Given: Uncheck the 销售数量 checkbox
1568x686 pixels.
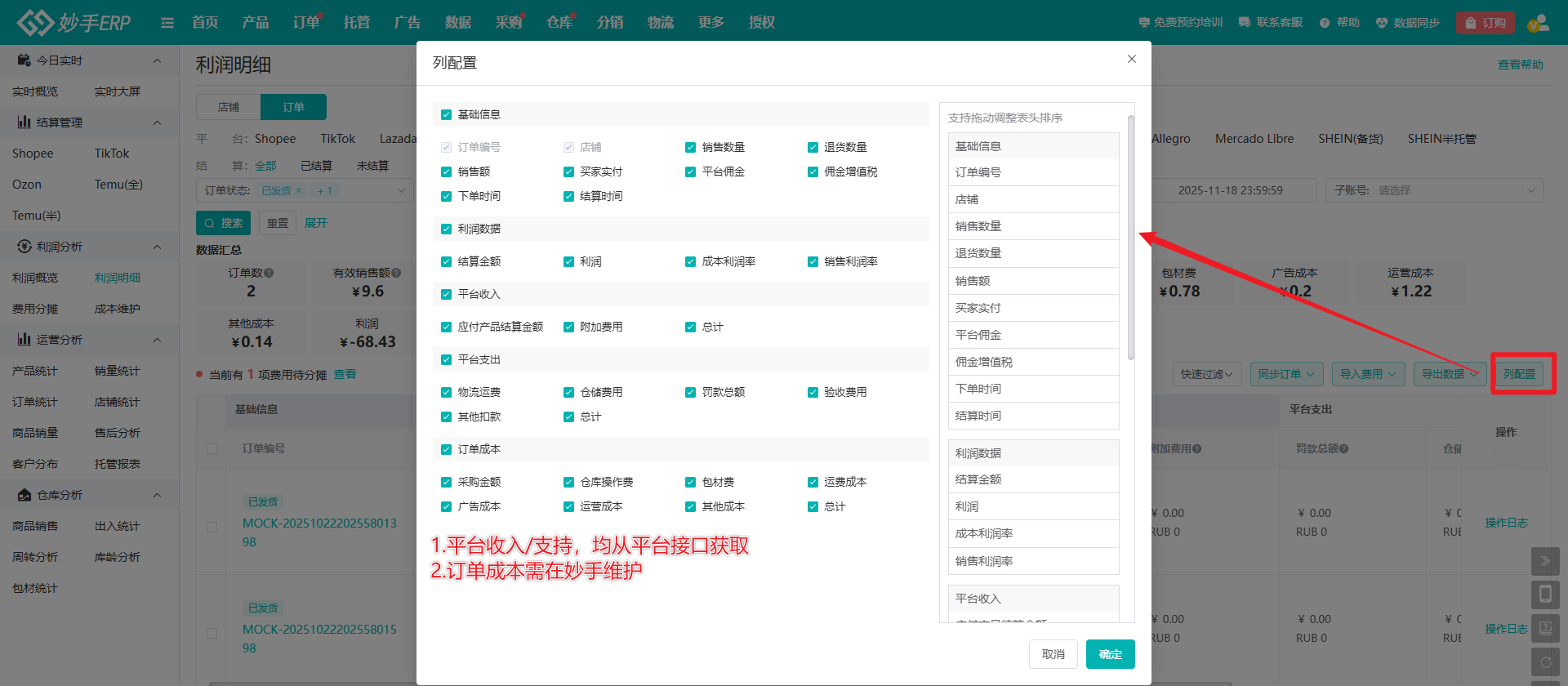Looking at the screenshot, I should click(x=691, y=148).
